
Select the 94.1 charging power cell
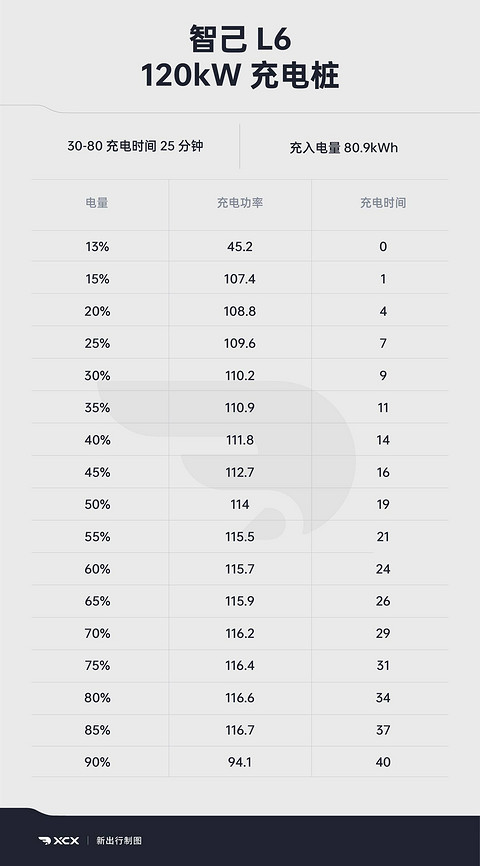[240, 762]
